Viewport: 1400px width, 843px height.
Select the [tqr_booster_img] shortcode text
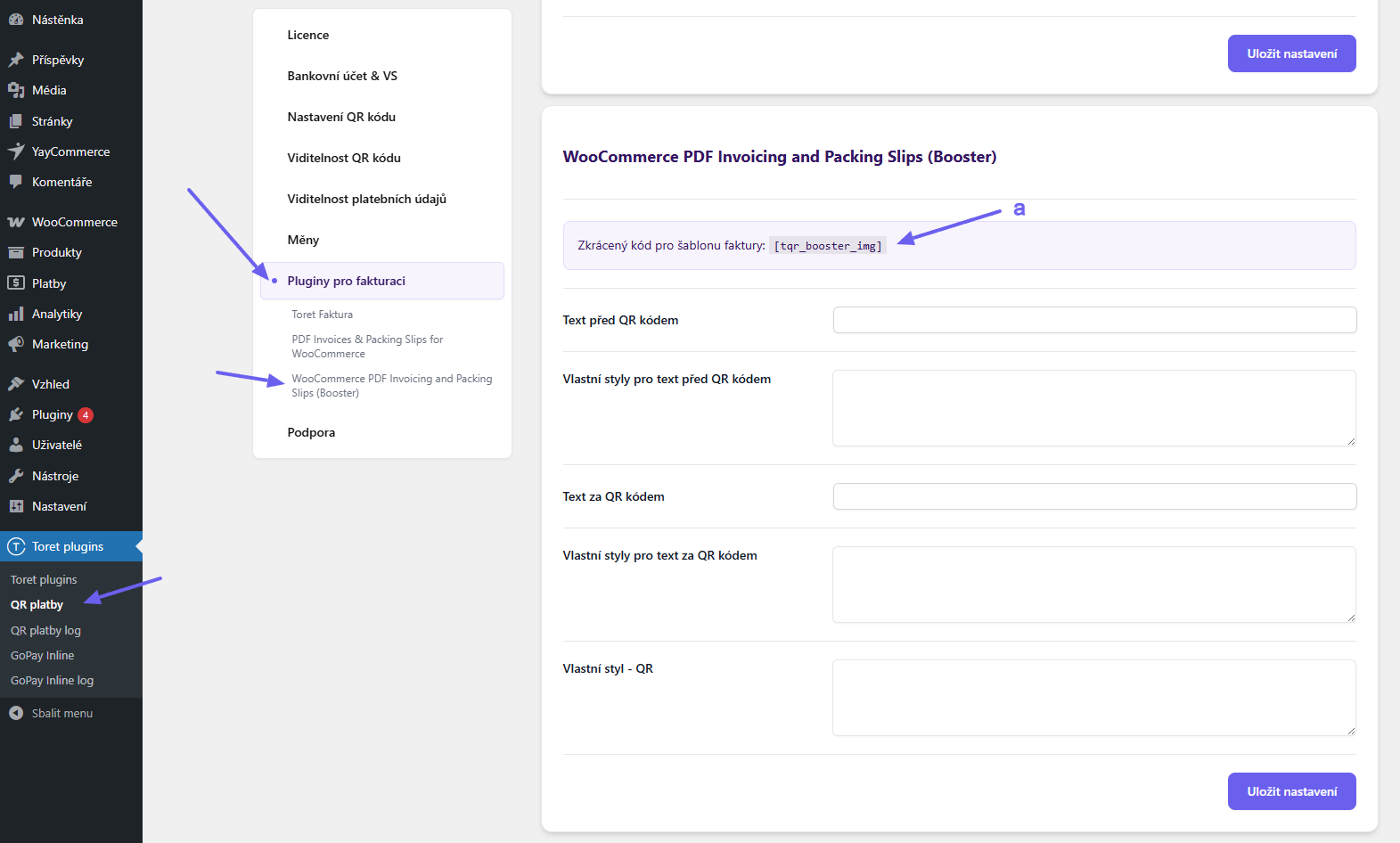828,246
